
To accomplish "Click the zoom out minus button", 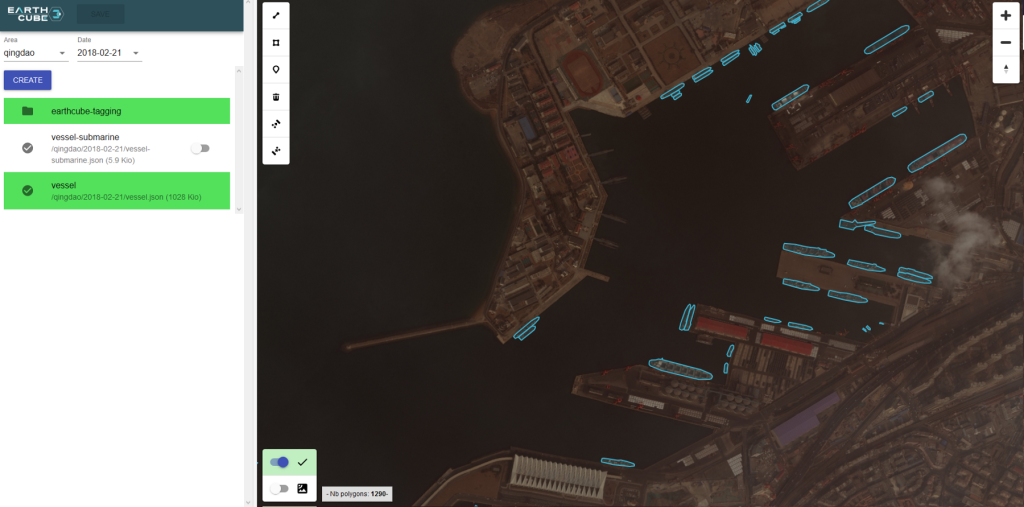I will (x=1006, y=42).
